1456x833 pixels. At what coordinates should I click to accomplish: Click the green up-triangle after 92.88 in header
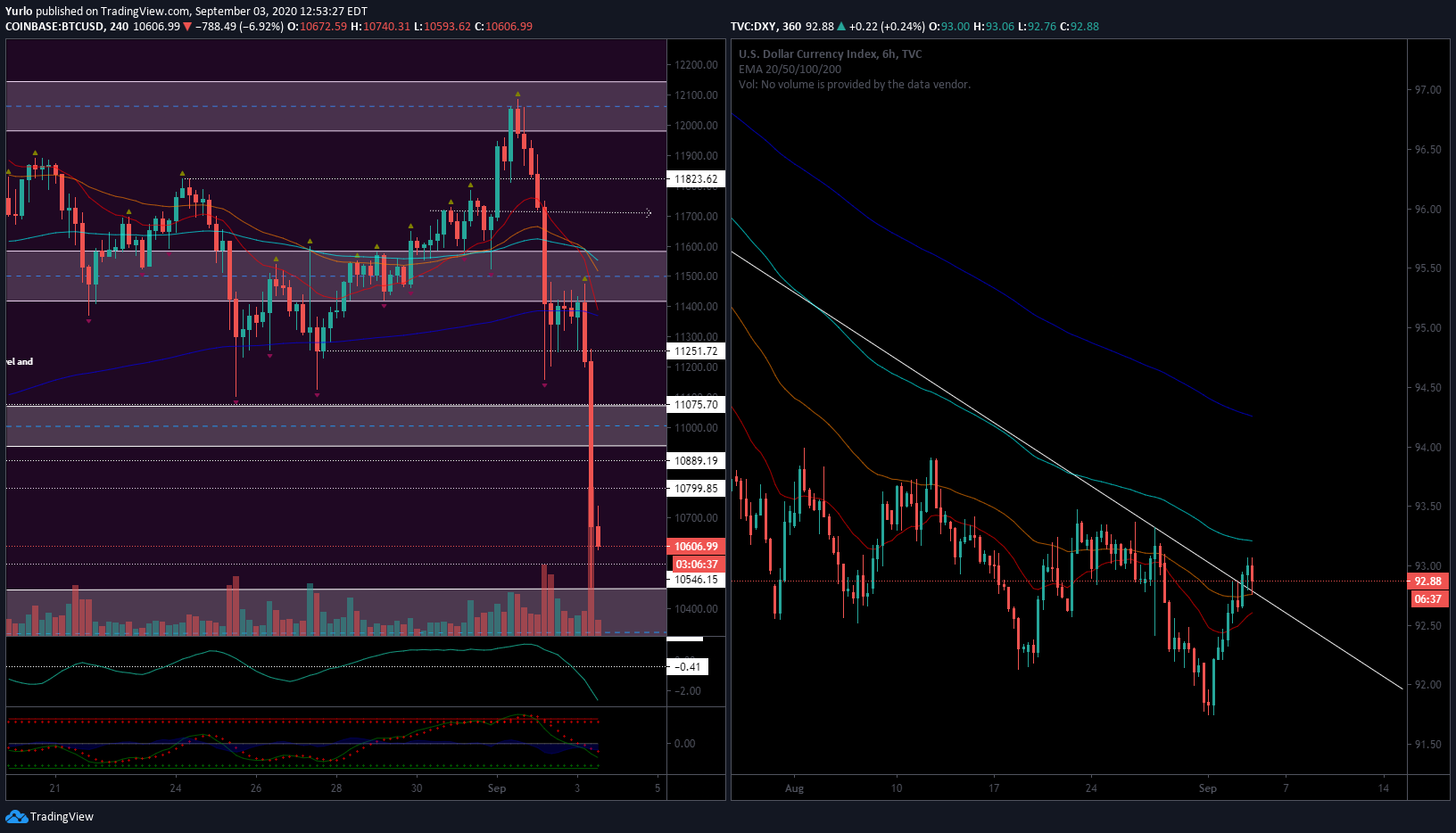pyautogui.click(x=841, y=26)
